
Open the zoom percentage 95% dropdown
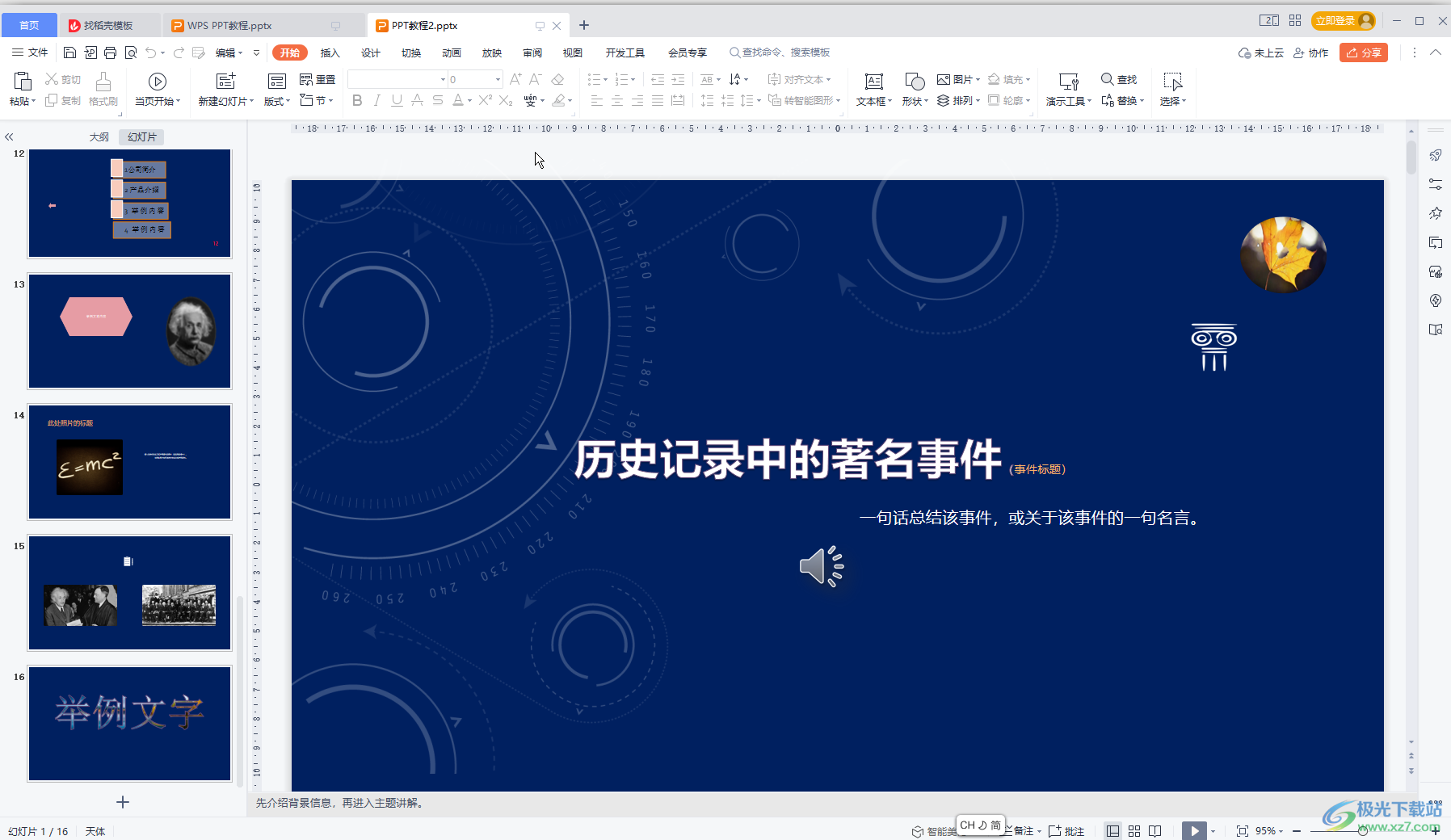(1269, 831)
